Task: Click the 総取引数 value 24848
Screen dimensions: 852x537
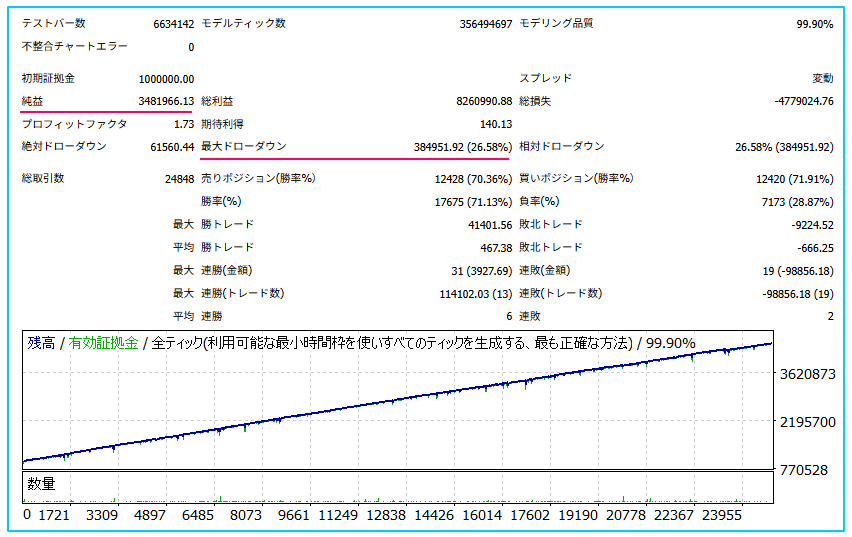Action: pos(177,179)
